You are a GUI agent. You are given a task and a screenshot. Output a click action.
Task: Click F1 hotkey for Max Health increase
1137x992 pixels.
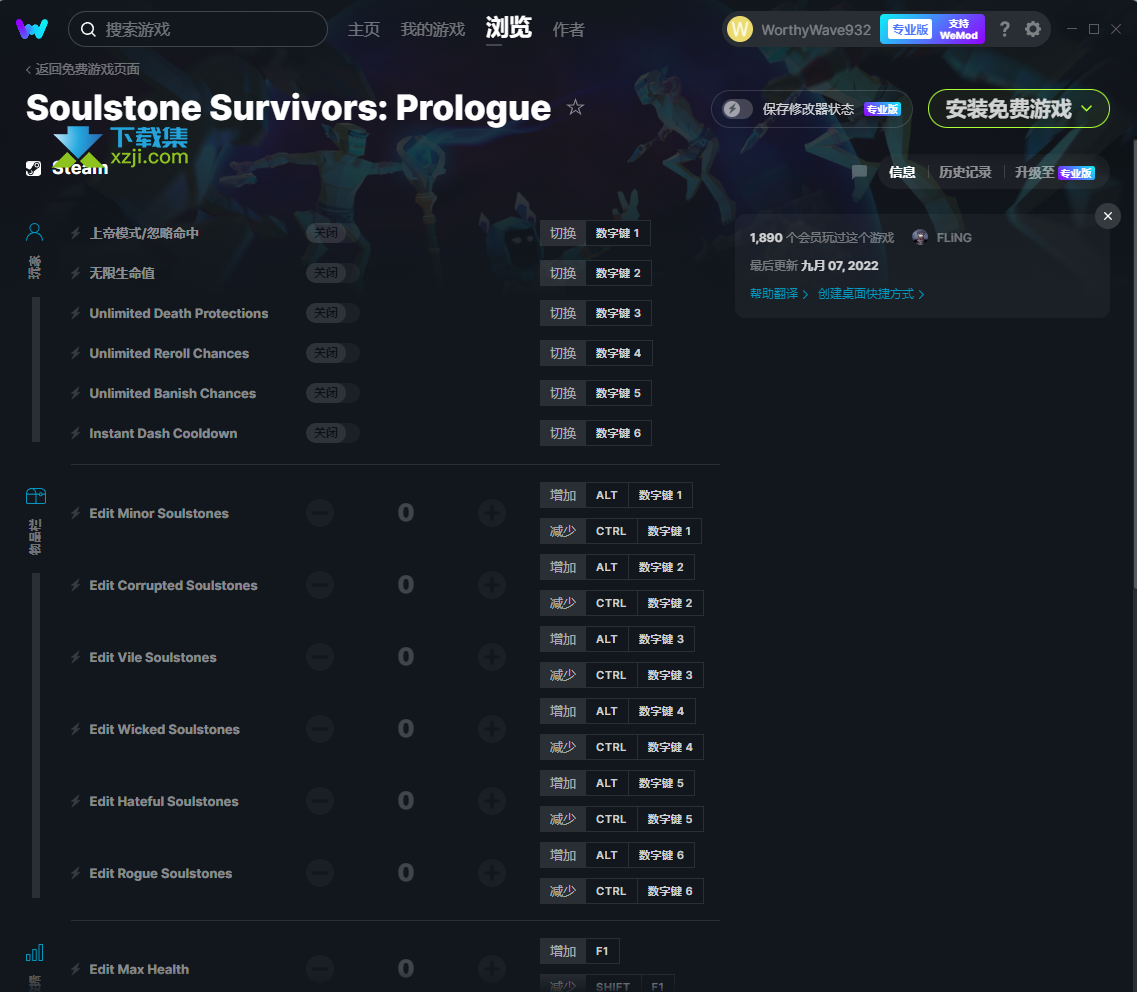[602, 951]
